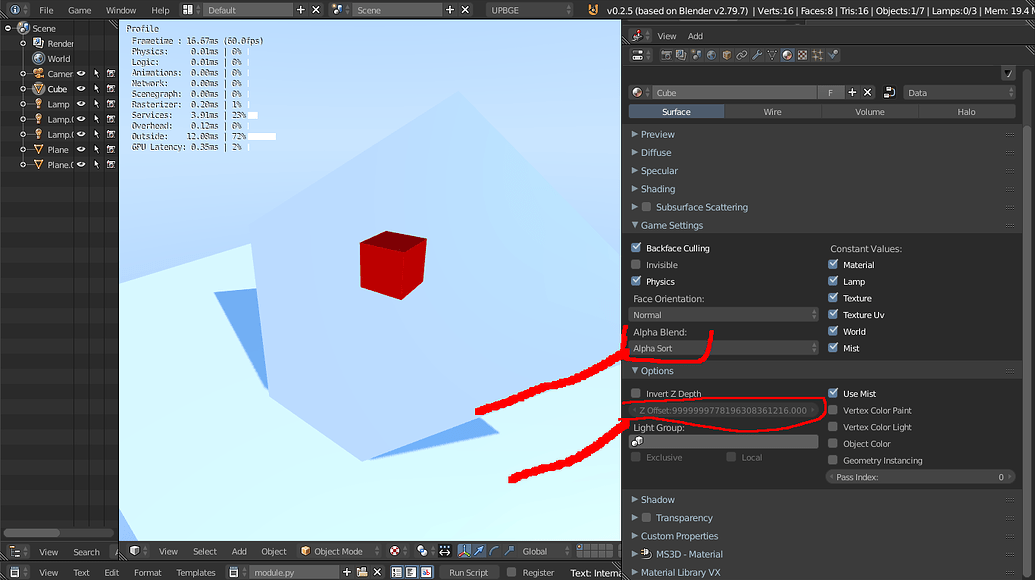Screen dimensions: 1035x580
Task: Enable the Invisible checkbox
Action: [x=636, y=265]
